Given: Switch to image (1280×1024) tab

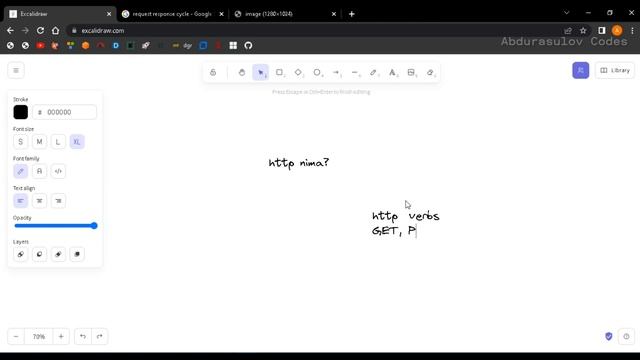Looking at the screenshot, I should click(284, 14).
